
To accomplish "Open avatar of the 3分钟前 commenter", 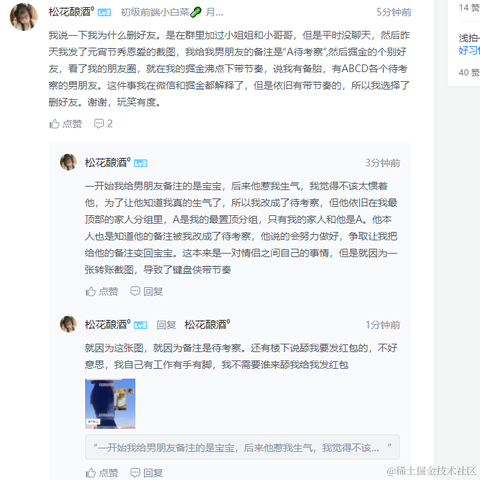I will pyautogui.click(x=68, y=162).
